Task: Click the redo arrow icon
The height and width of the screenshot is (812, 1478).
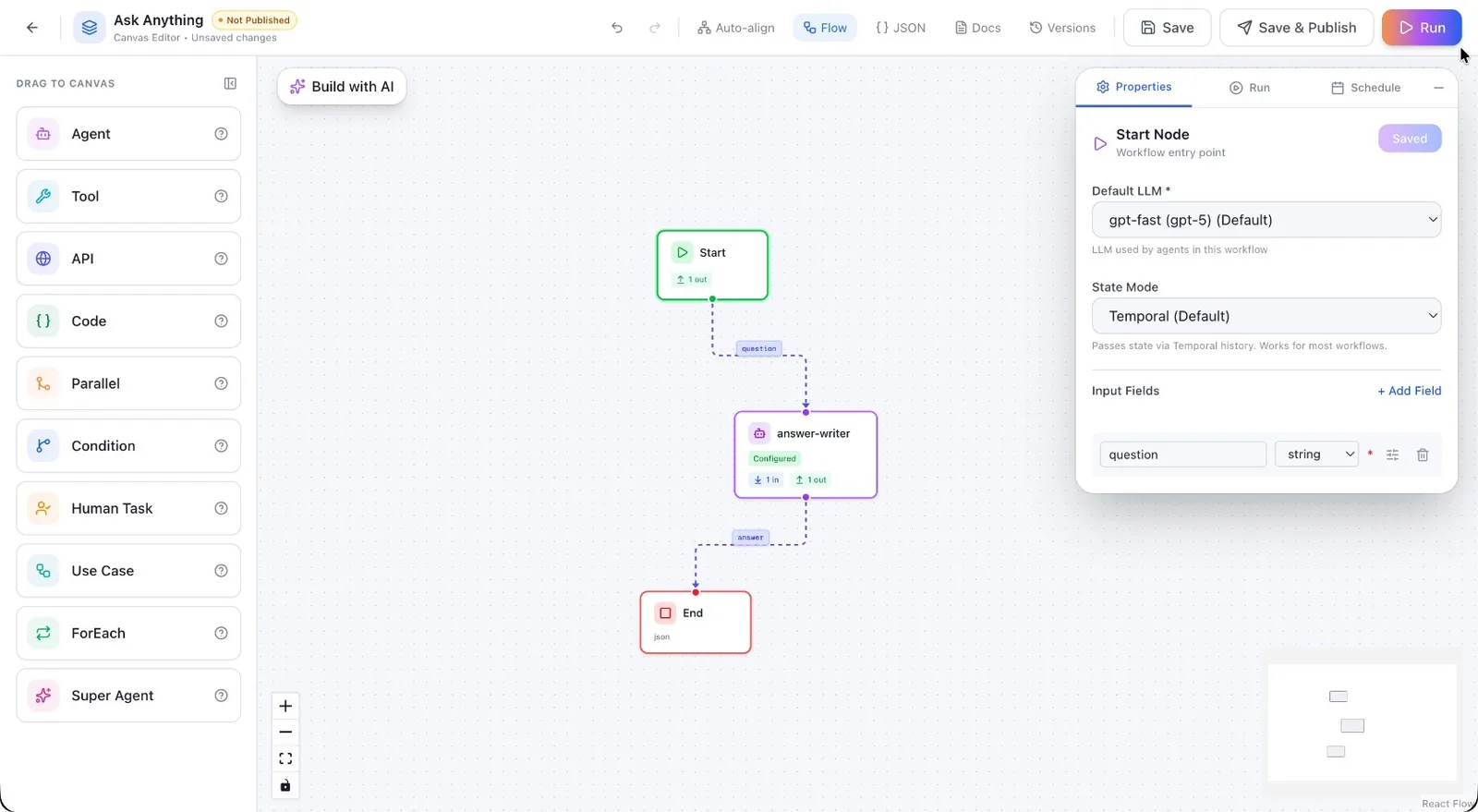Action: coord(655,28)
